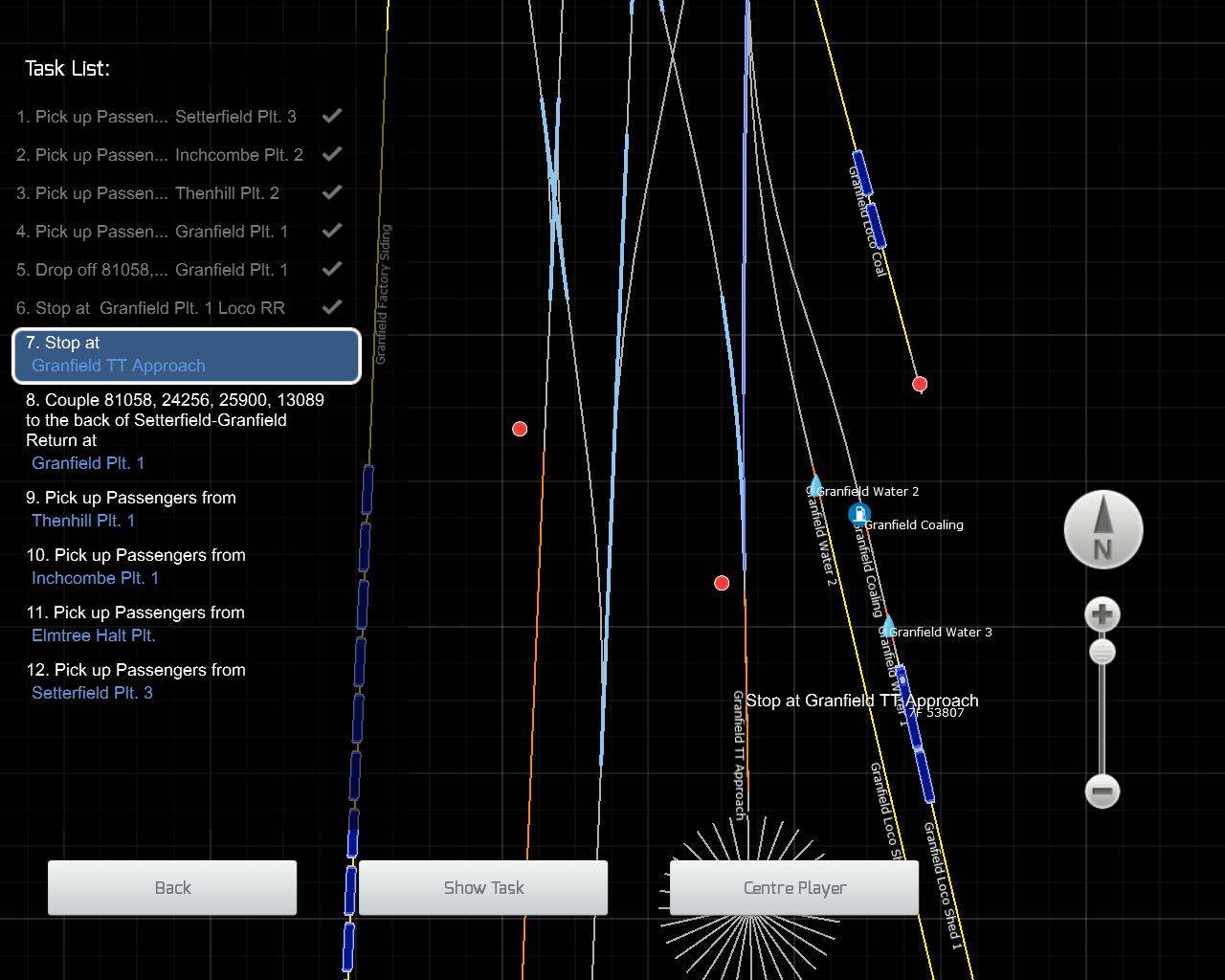The image size is (1225, 980).
Task: Click the compass North icon
Action: [x=1102, y=529]
